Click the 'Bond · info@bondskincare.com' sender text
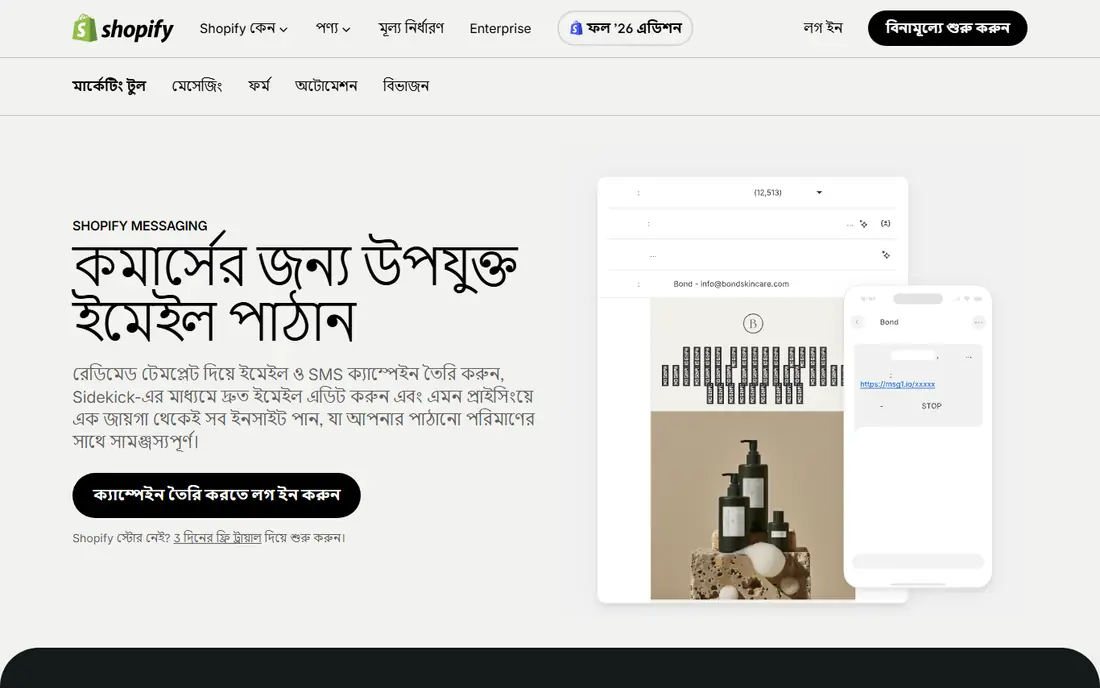 731,284
